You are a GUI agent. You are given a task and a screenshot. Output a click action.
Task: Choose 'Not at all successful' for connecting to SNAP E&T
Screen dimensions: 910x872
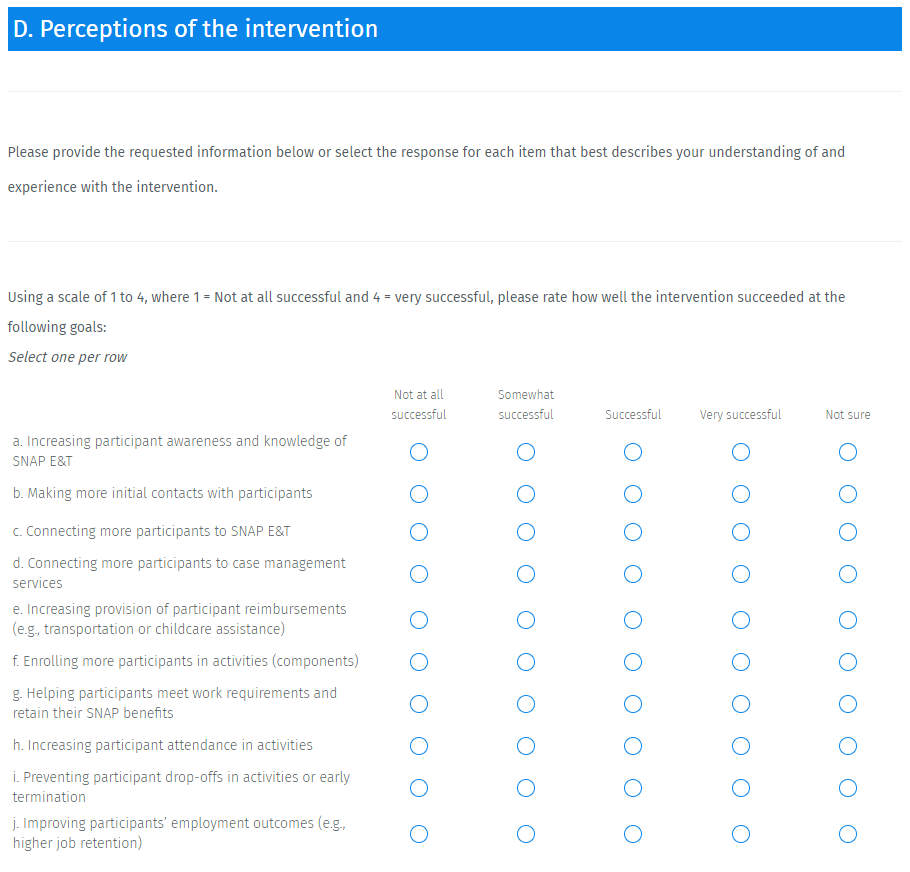pyautogui.click(x=419, y=530)
